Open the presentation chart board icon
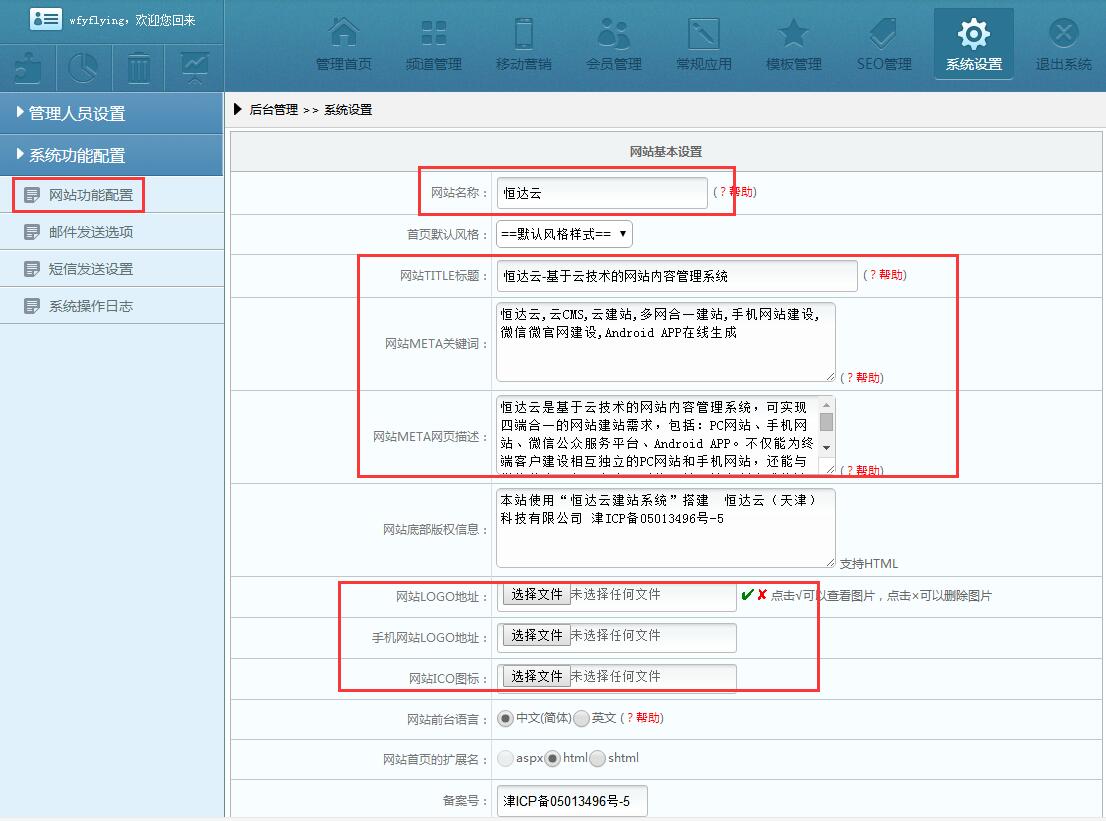 coord(195,68)
